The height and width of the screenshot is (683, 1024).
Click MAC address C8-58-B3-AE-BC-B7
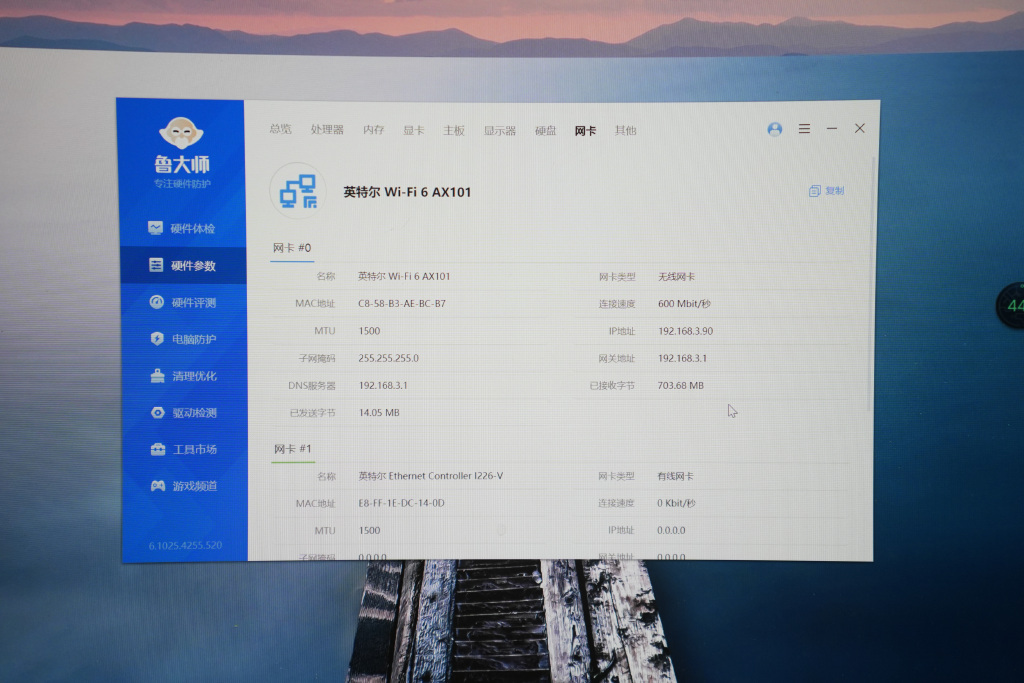tap(402, 304)
